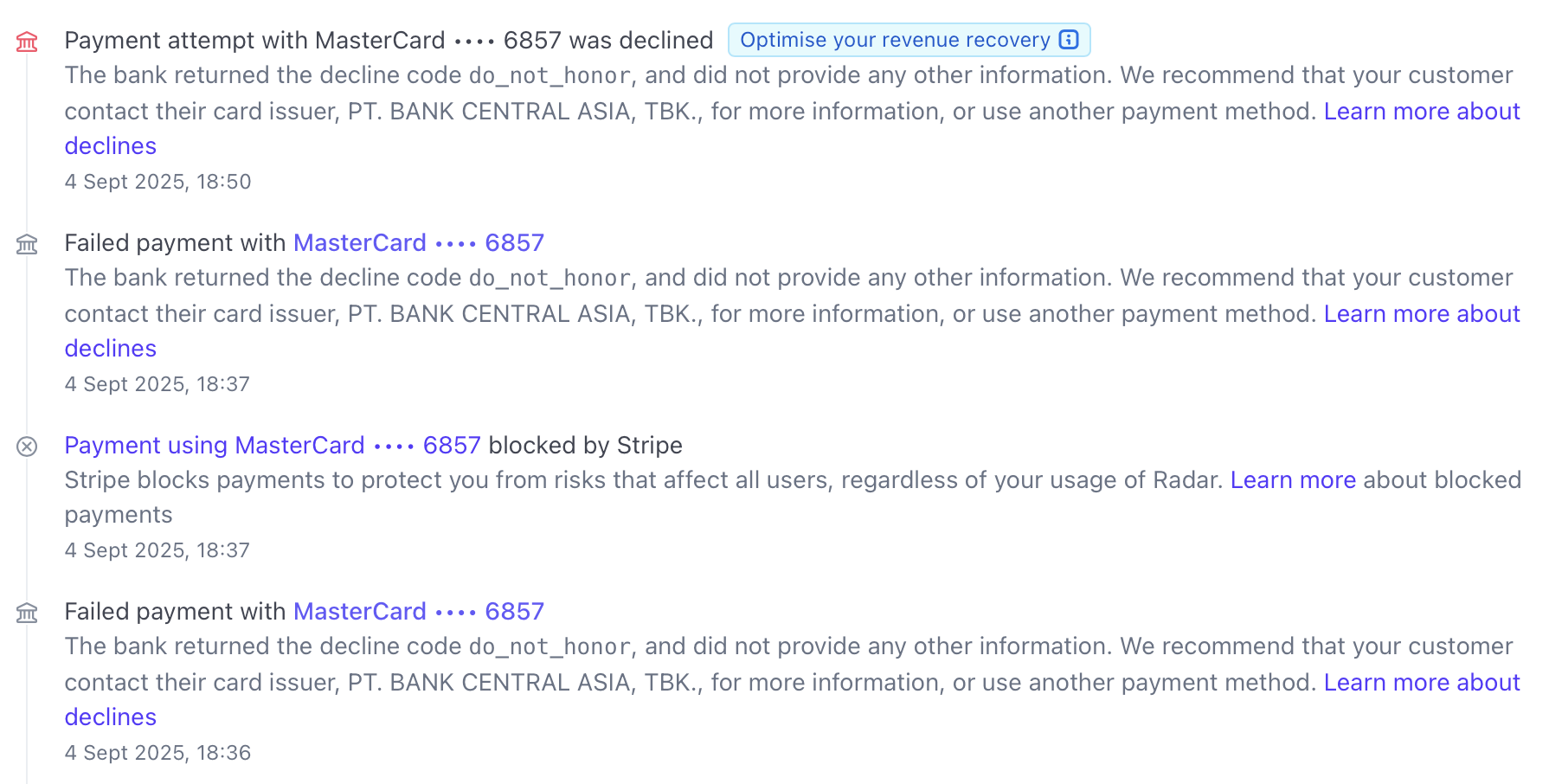Screen dimensions: 1549x784
Task: Click the bank icon beside the 18:37 failed payment
Action: pos(27,245)
